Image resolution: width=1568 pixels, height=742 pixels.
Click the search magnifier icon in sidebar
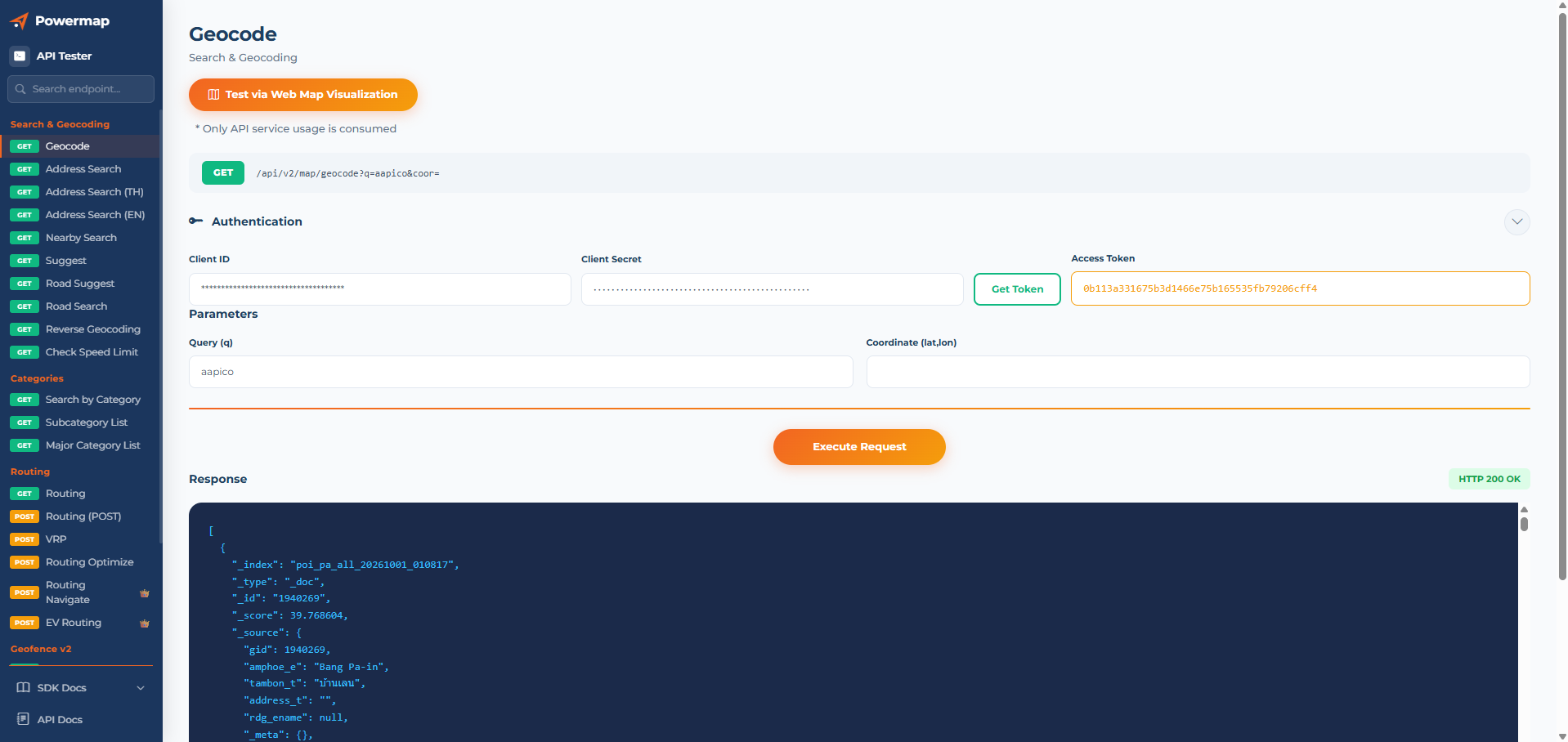pos(20,89)
